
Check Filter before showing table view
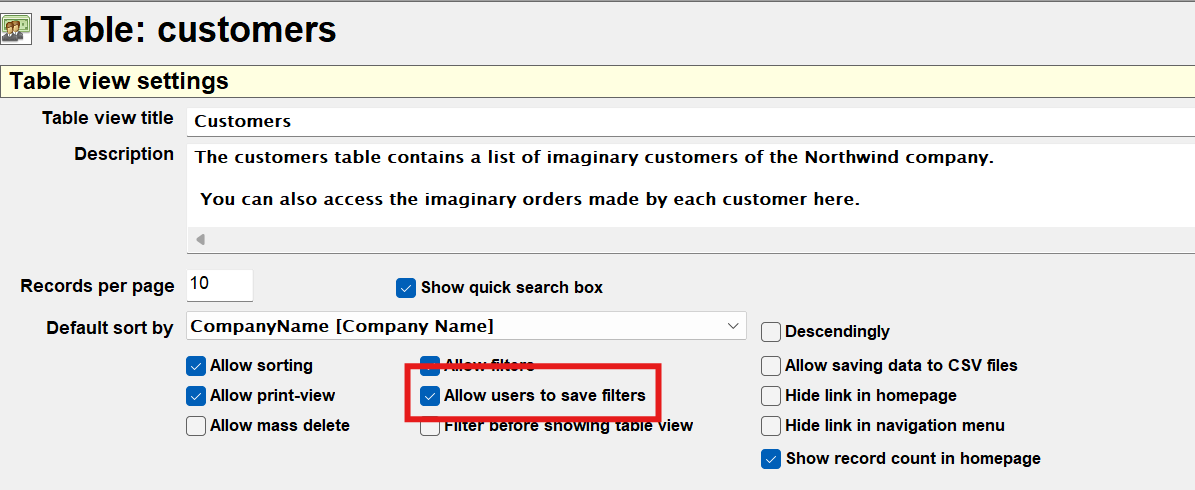tap(430, 428)
